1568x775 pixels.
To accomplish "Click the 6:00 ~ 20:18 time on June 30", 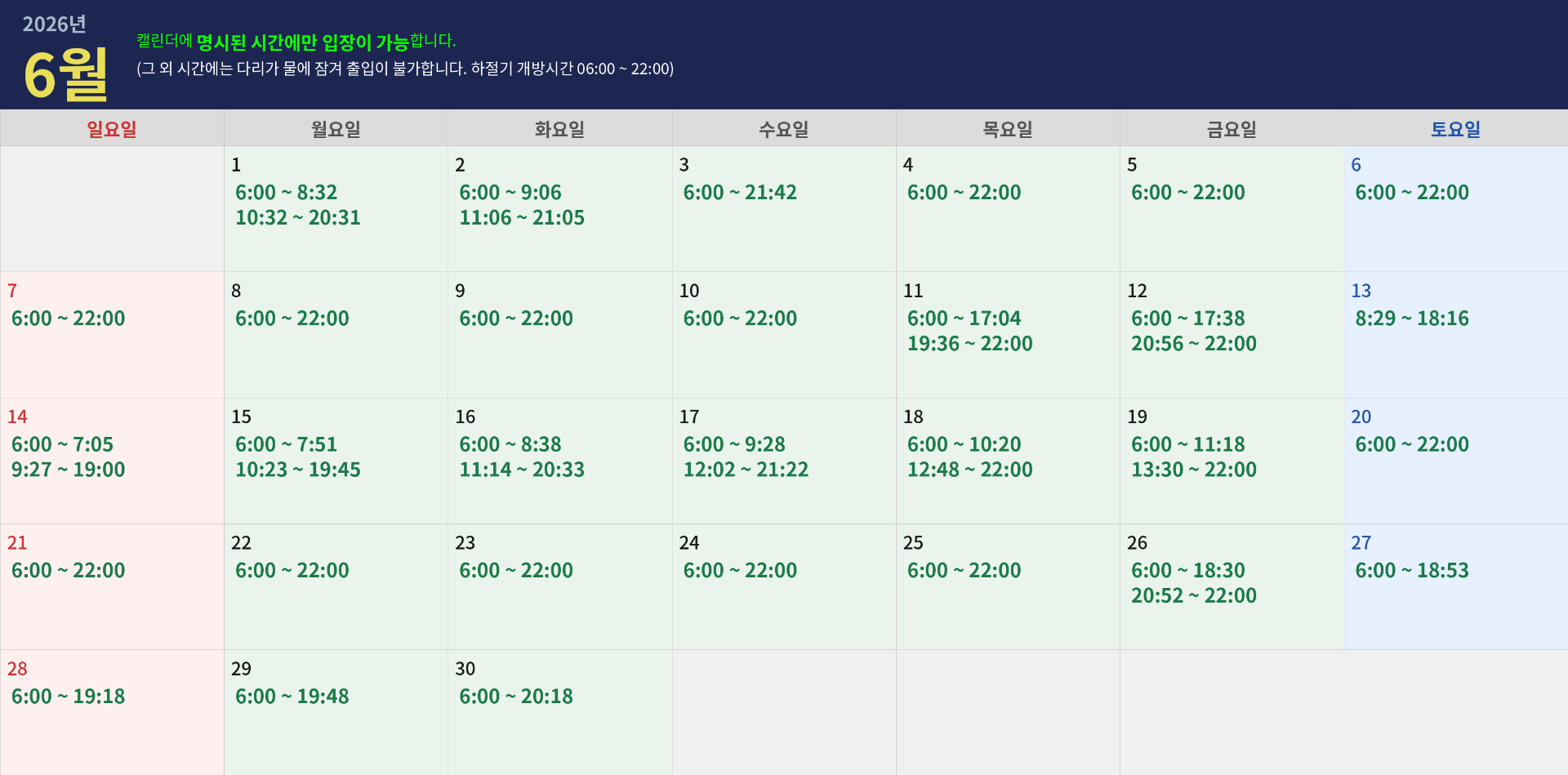I will tap(515, 697).
